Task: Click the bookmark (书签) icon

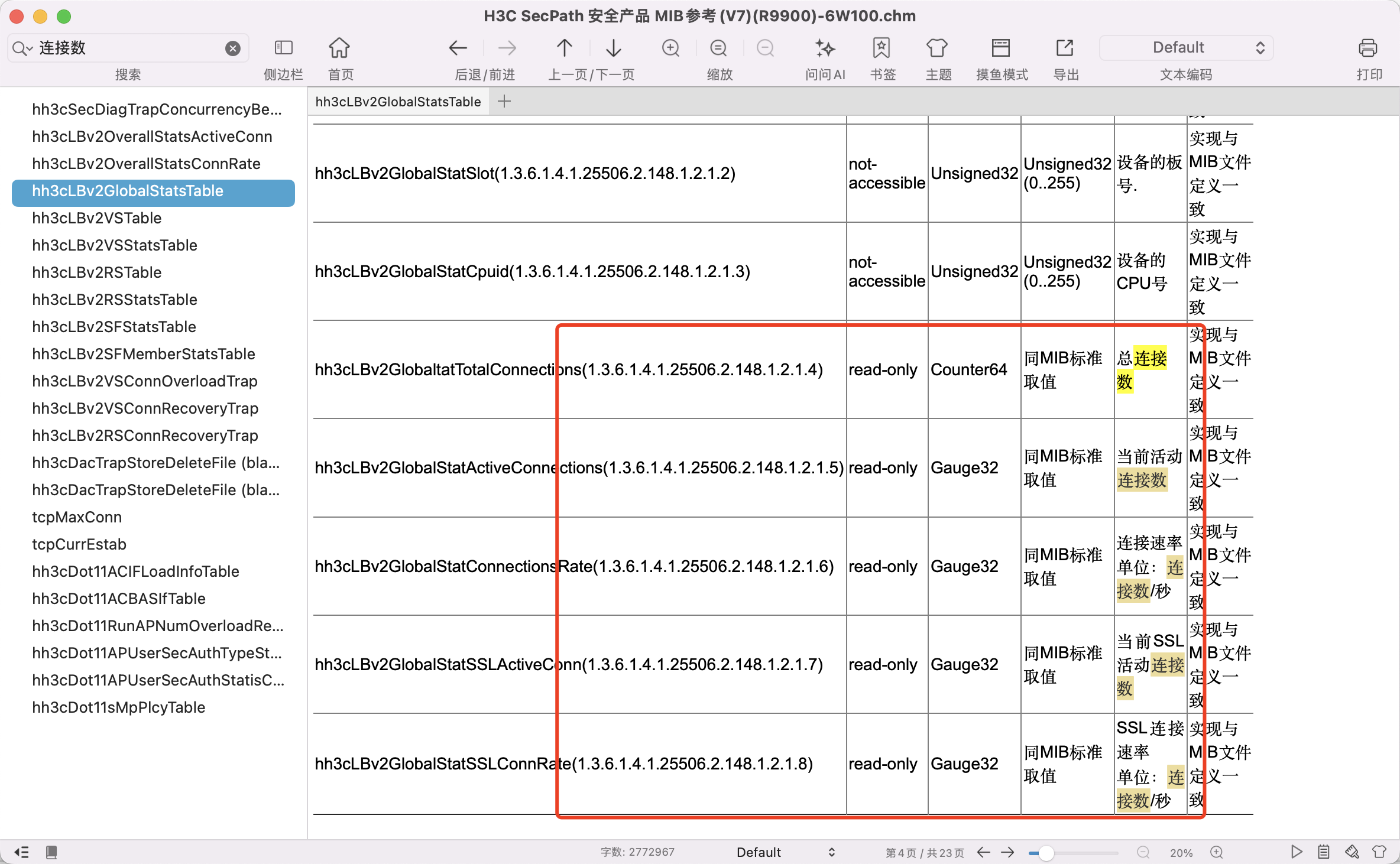Action: click(x=881, y=48)
